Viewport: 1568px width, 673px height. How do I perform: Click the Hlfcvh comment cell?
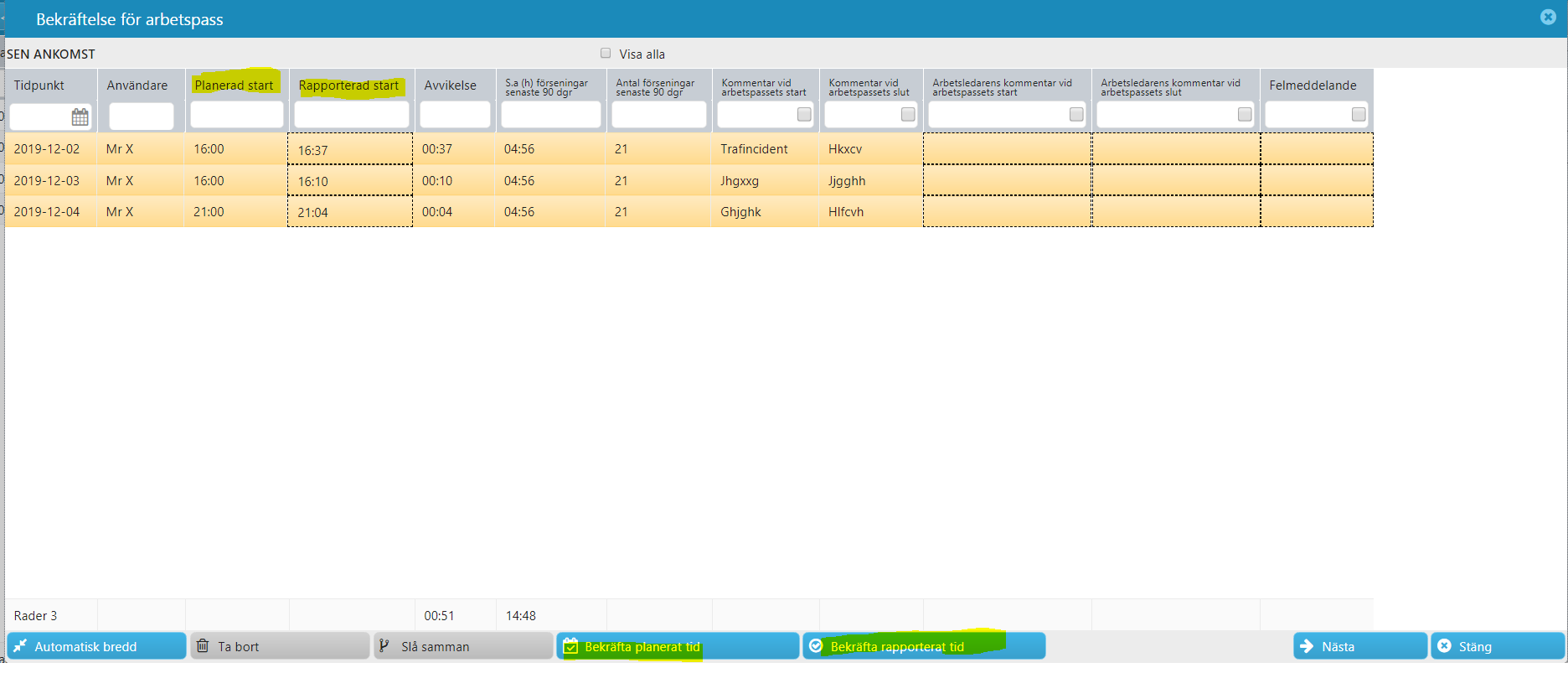click(x=871, y=211)
